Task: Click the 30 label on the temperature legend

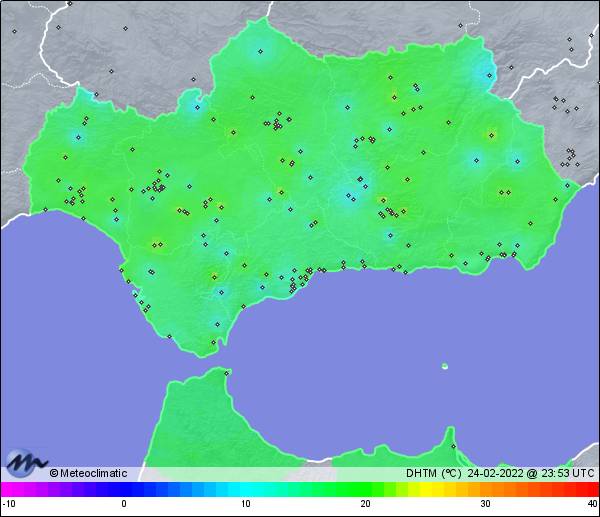Action: click(485, 504)
